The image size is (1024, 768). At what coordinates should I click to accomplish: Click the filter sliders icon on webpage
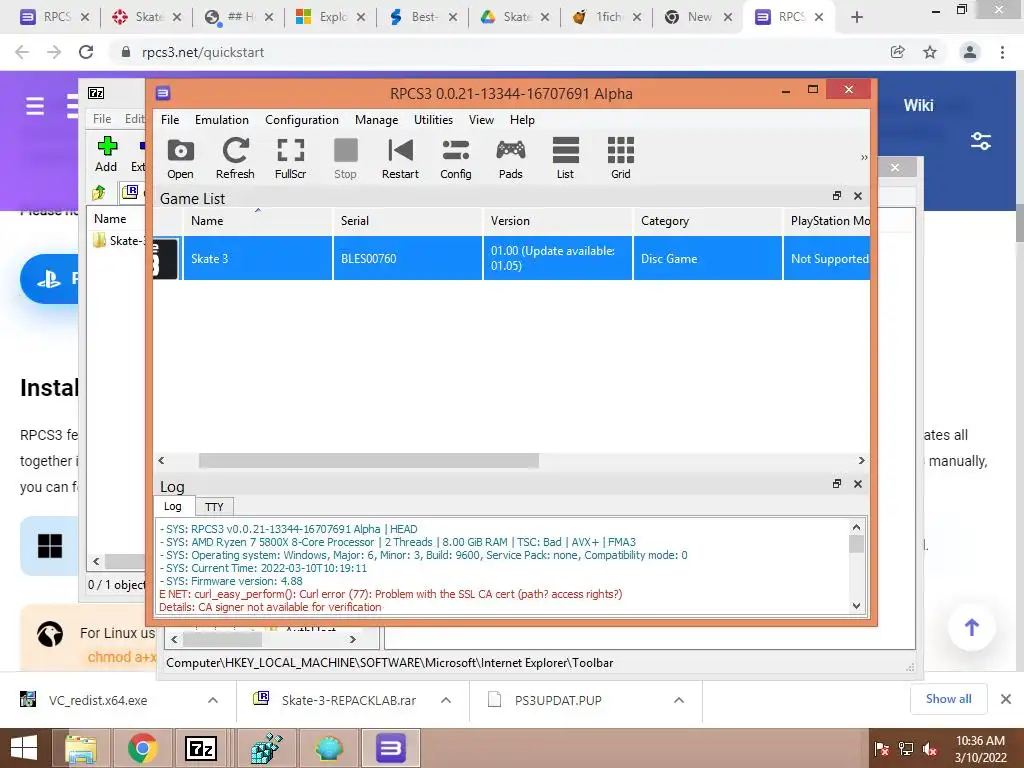pos(981,140)
